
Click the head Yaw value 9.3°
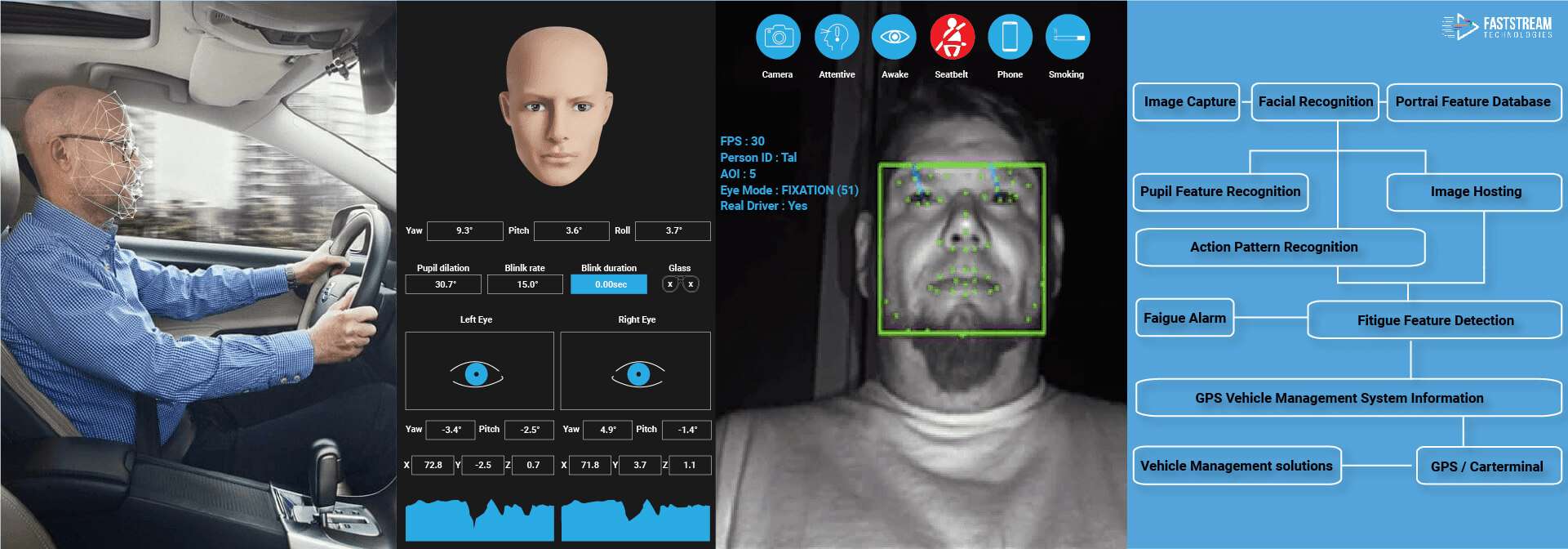[x=464, y=231]
